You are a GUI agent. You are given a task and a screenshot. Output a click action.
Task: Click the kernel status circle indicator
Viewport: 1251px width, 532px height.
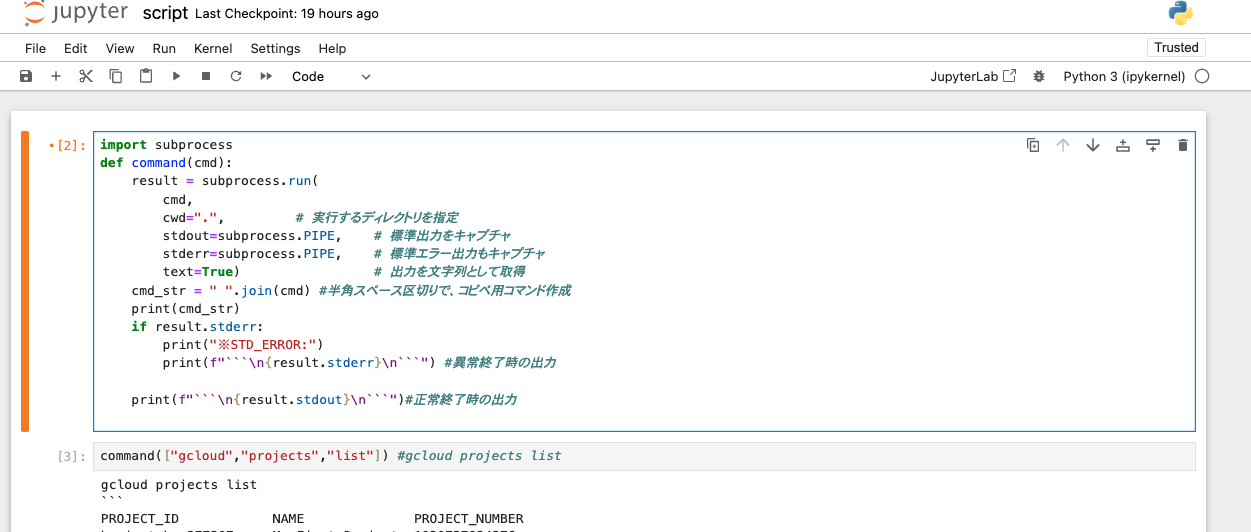pyautogui.click(x=1202, y=76)
